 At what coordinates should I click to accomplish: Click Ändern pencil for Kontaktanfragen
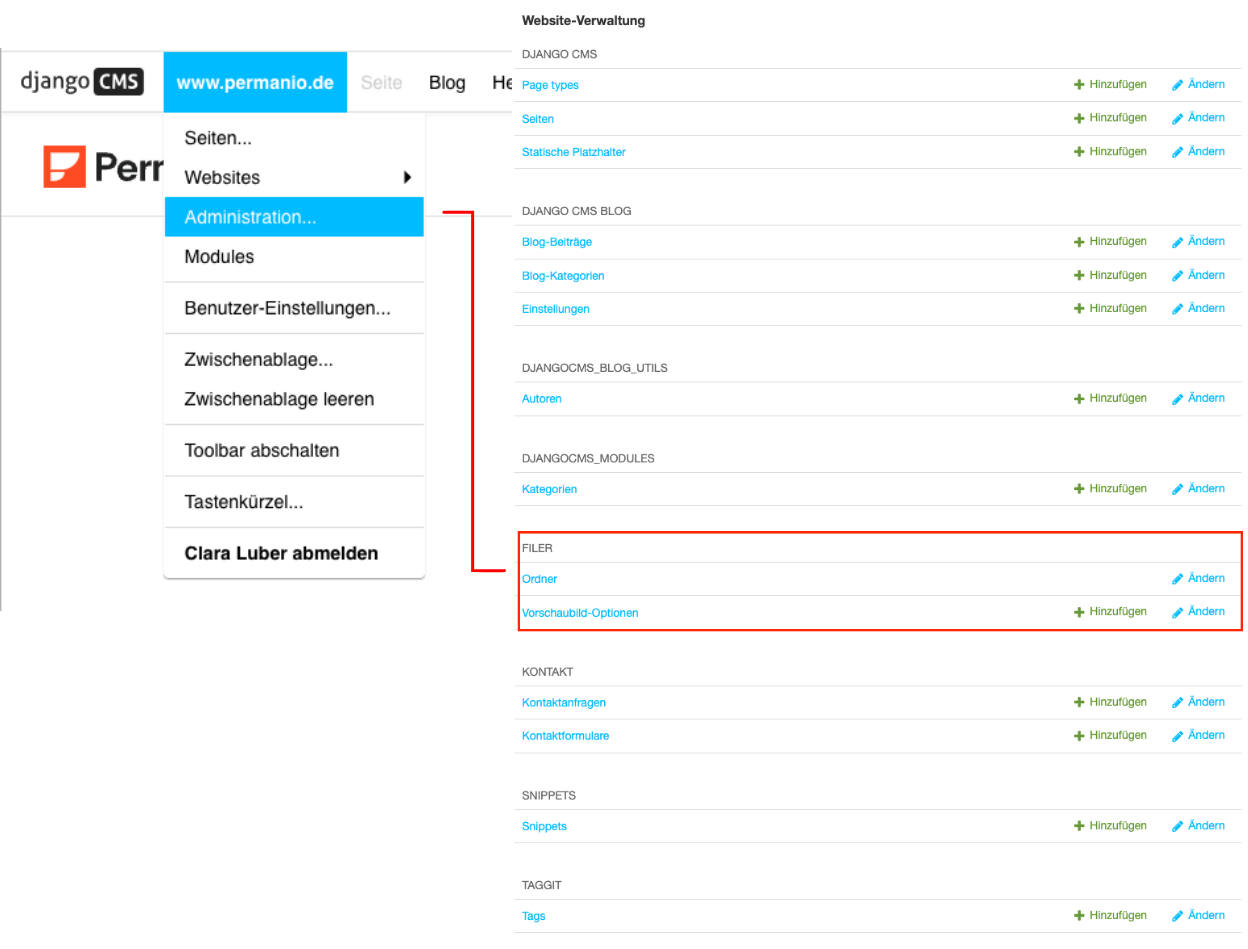[x=1198, y=702]
